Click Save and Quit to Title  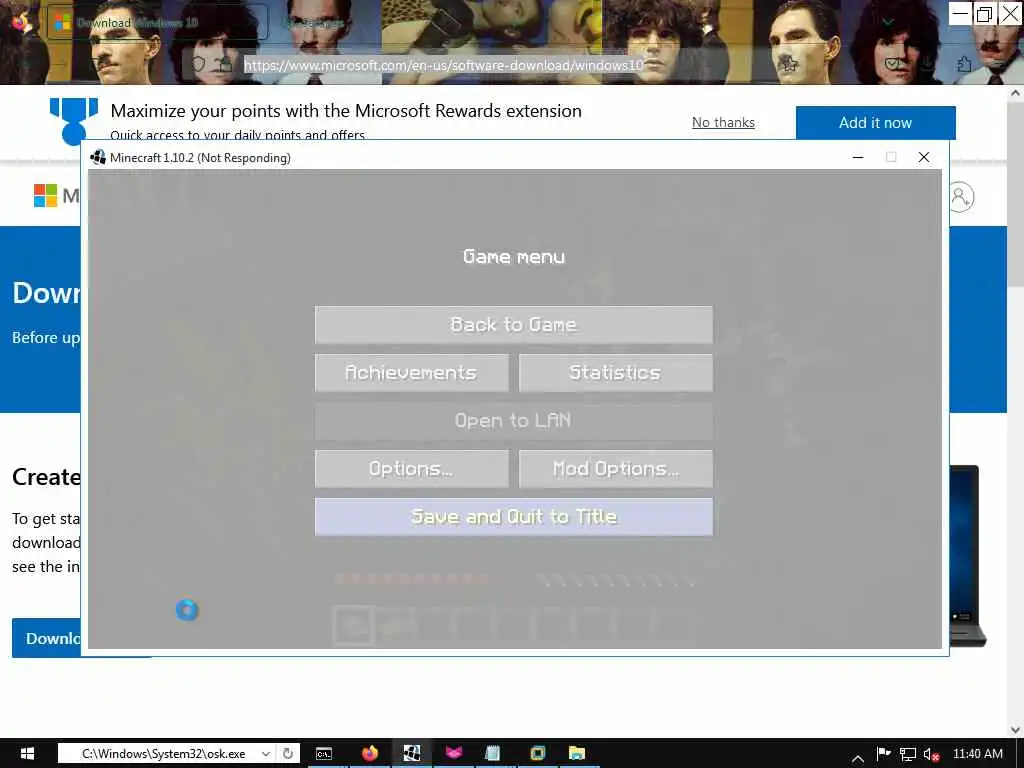coord(513,517)
